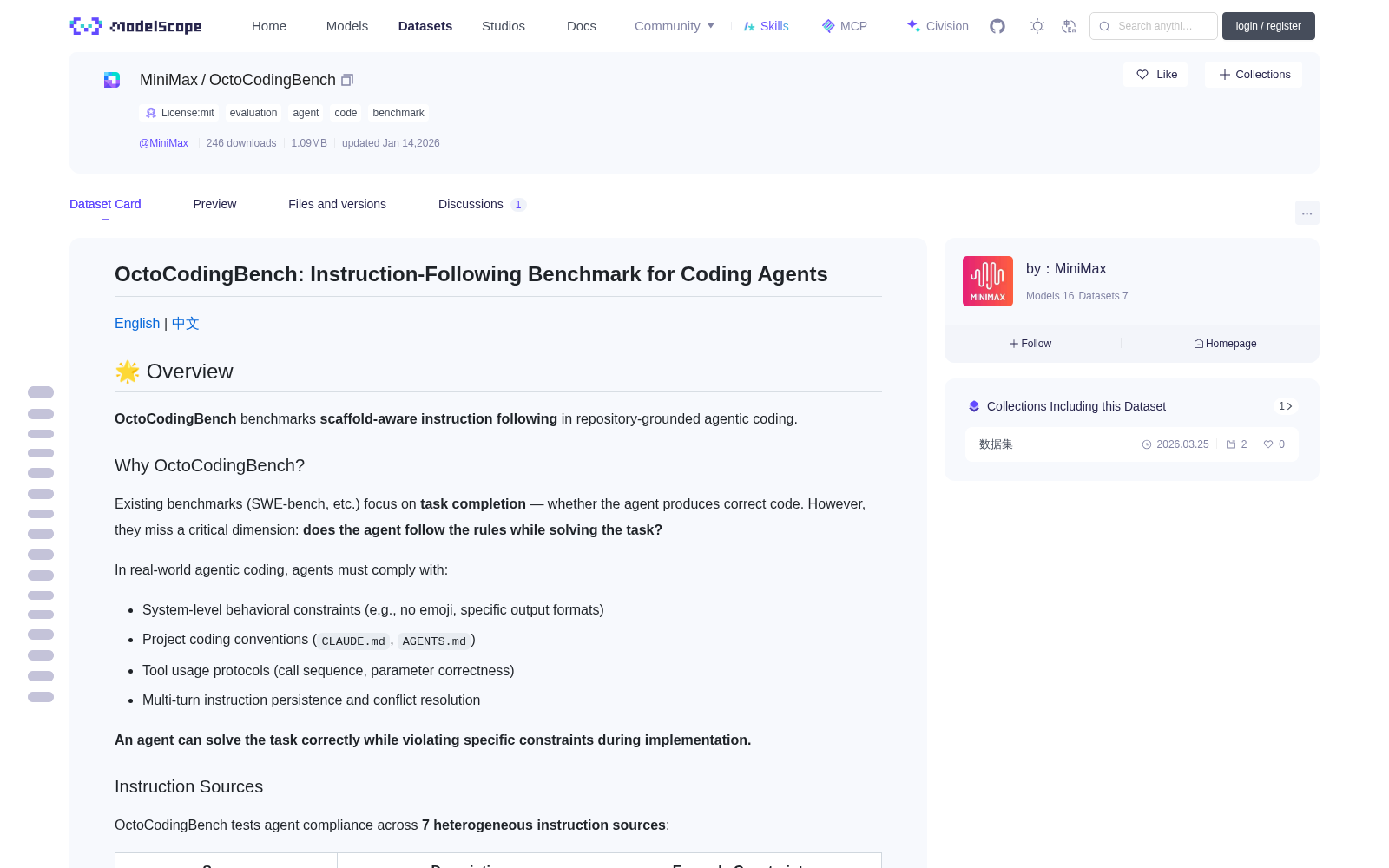The width and height of the screenshot is (1389, 868).
Task: Click the Collections layers icon
Action: (974, 406)
